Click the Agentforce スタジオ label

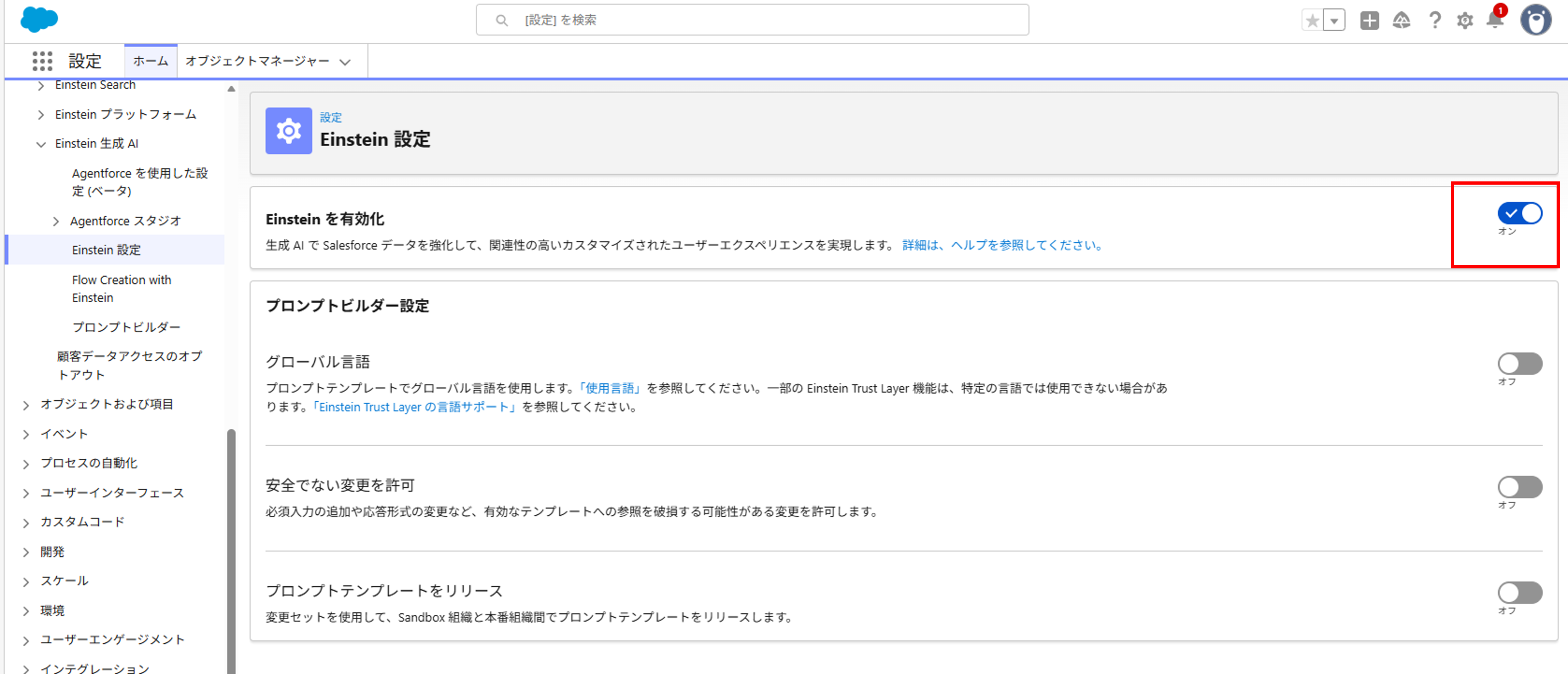pos(125,220)
